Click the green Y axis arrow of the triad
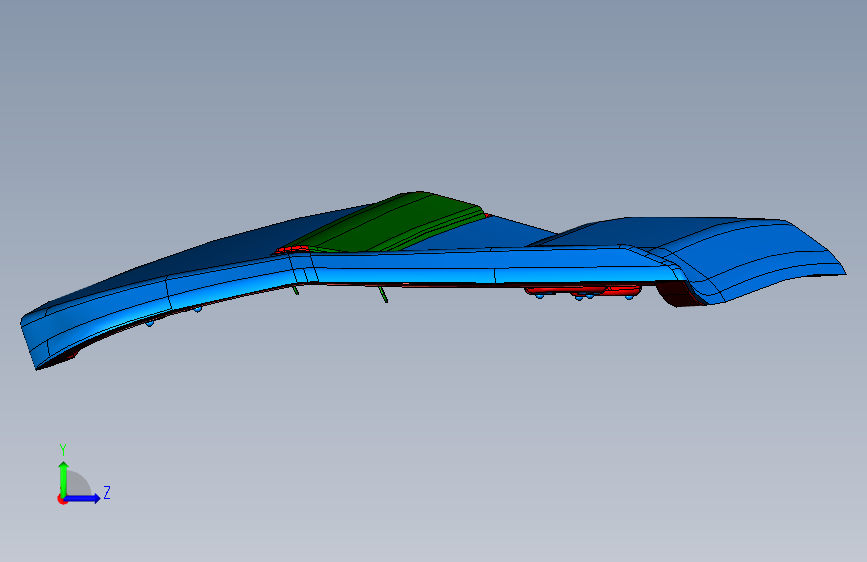Screen dimensions: 867x562 64,479
